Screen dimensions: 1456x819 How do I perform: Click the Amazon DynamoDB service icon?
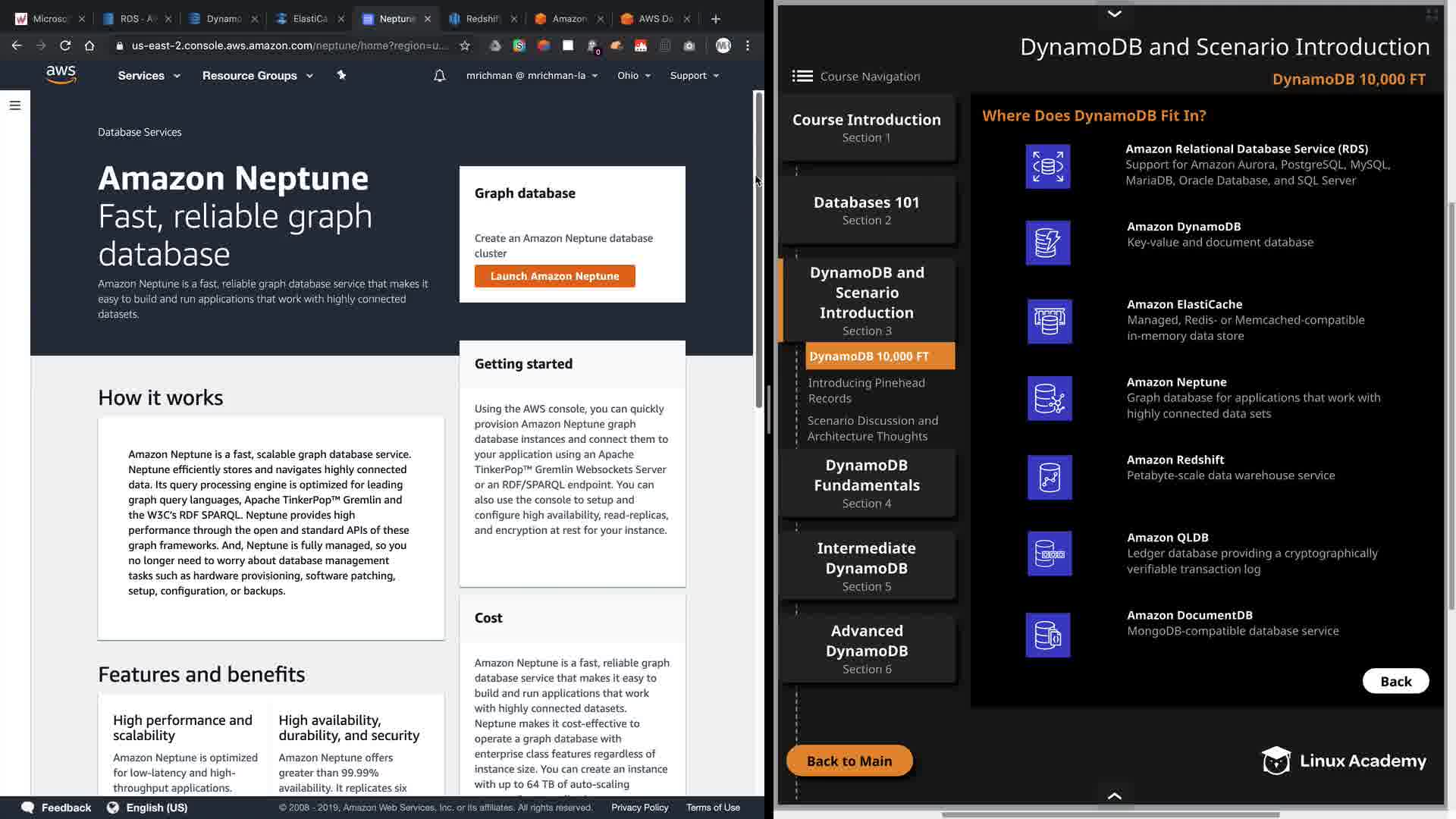(x=1048, y=243)
